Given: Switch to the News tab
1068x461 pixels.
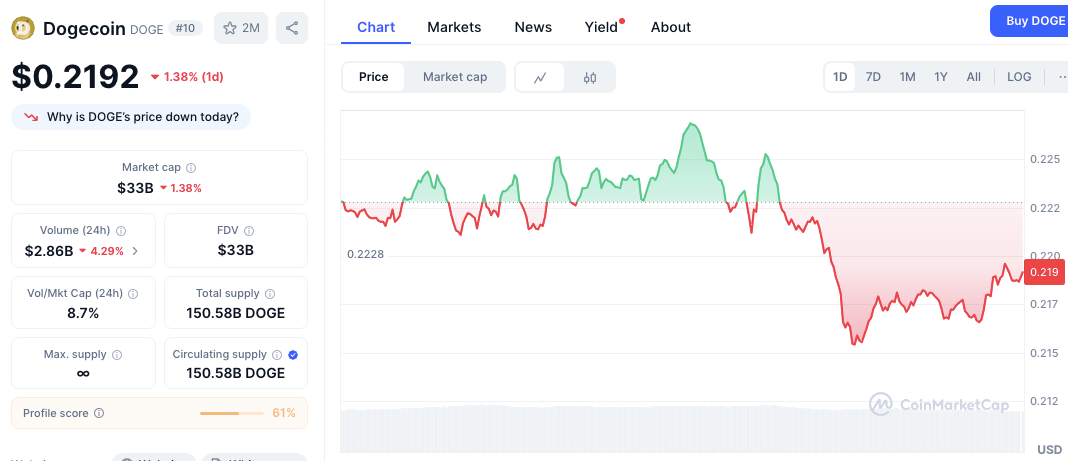Looking at the screenshot, I should pos(533,27).
